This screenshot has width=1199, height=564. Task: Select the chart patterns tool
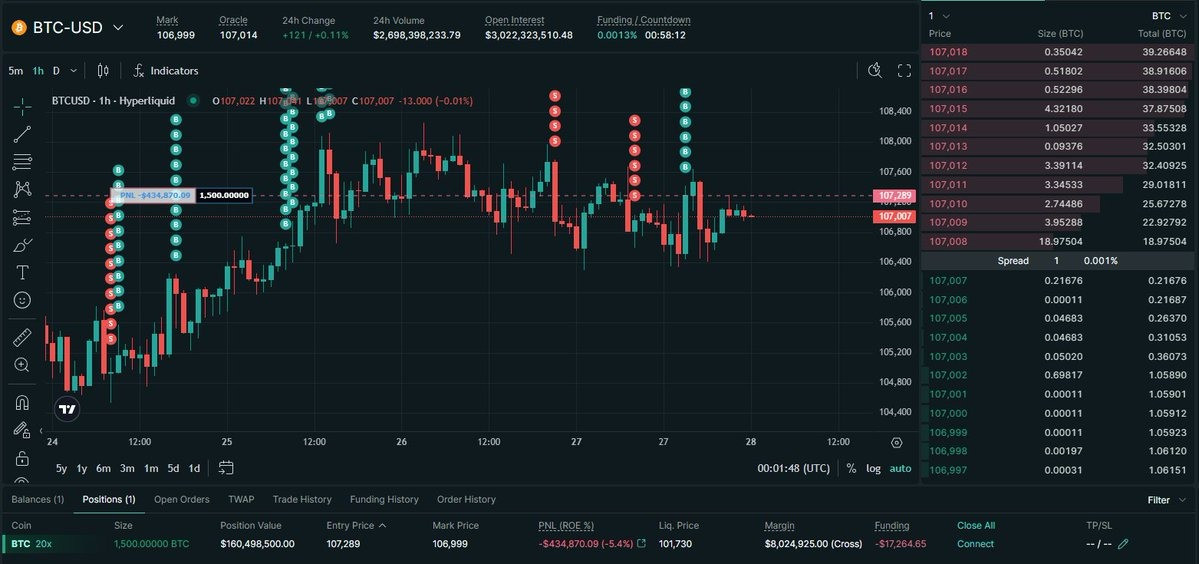tap(22, 190)
